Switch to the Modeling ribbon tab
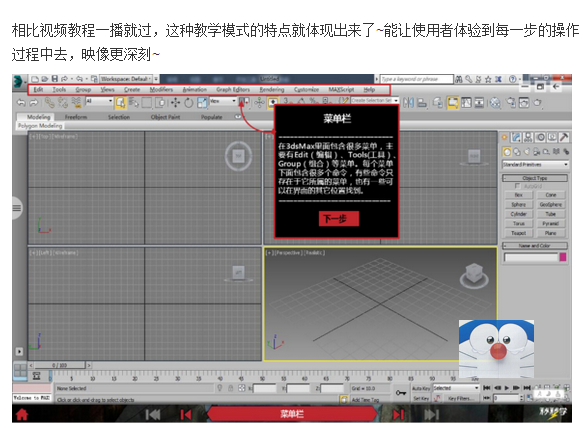The image size is (584, 428). tap(38, 117)
